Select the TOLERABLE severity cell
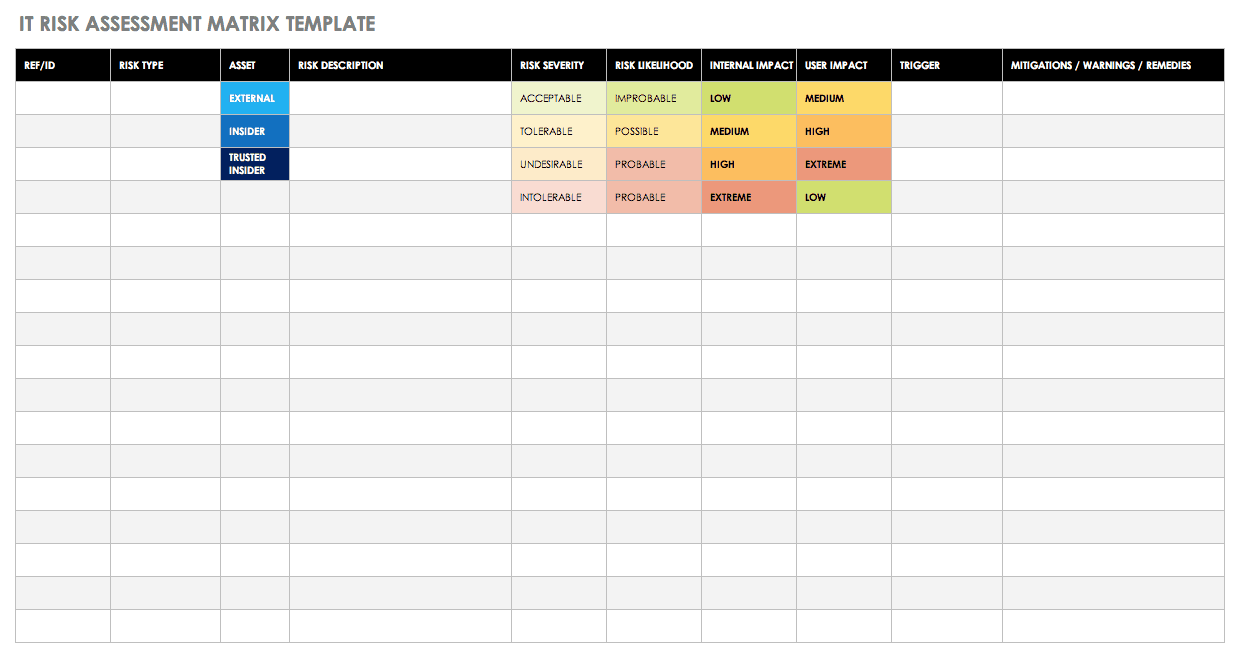 558,131
